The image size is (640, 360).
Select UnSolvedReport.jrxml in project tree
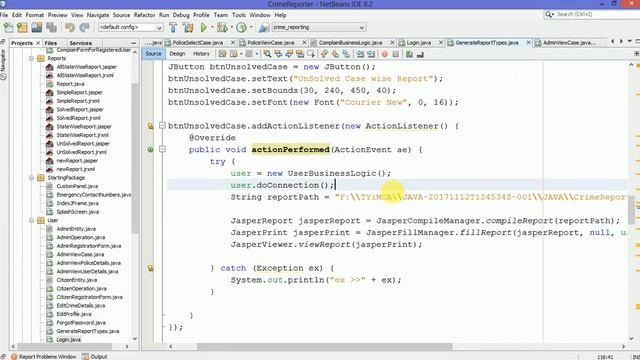pyautogui.click(x=81, y=152)
